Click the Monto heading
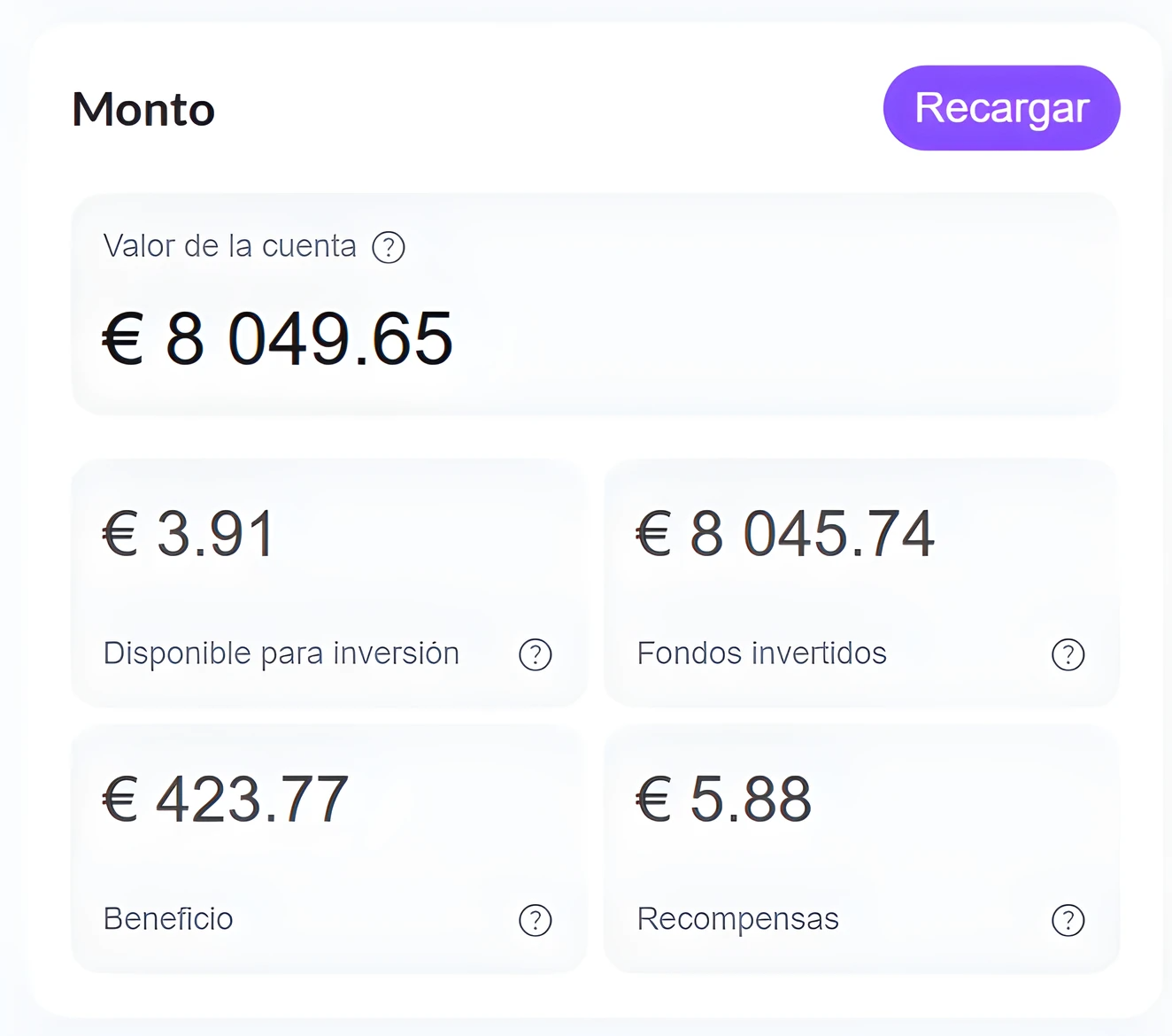The image size is (1172, 1036). pos(143,110)
